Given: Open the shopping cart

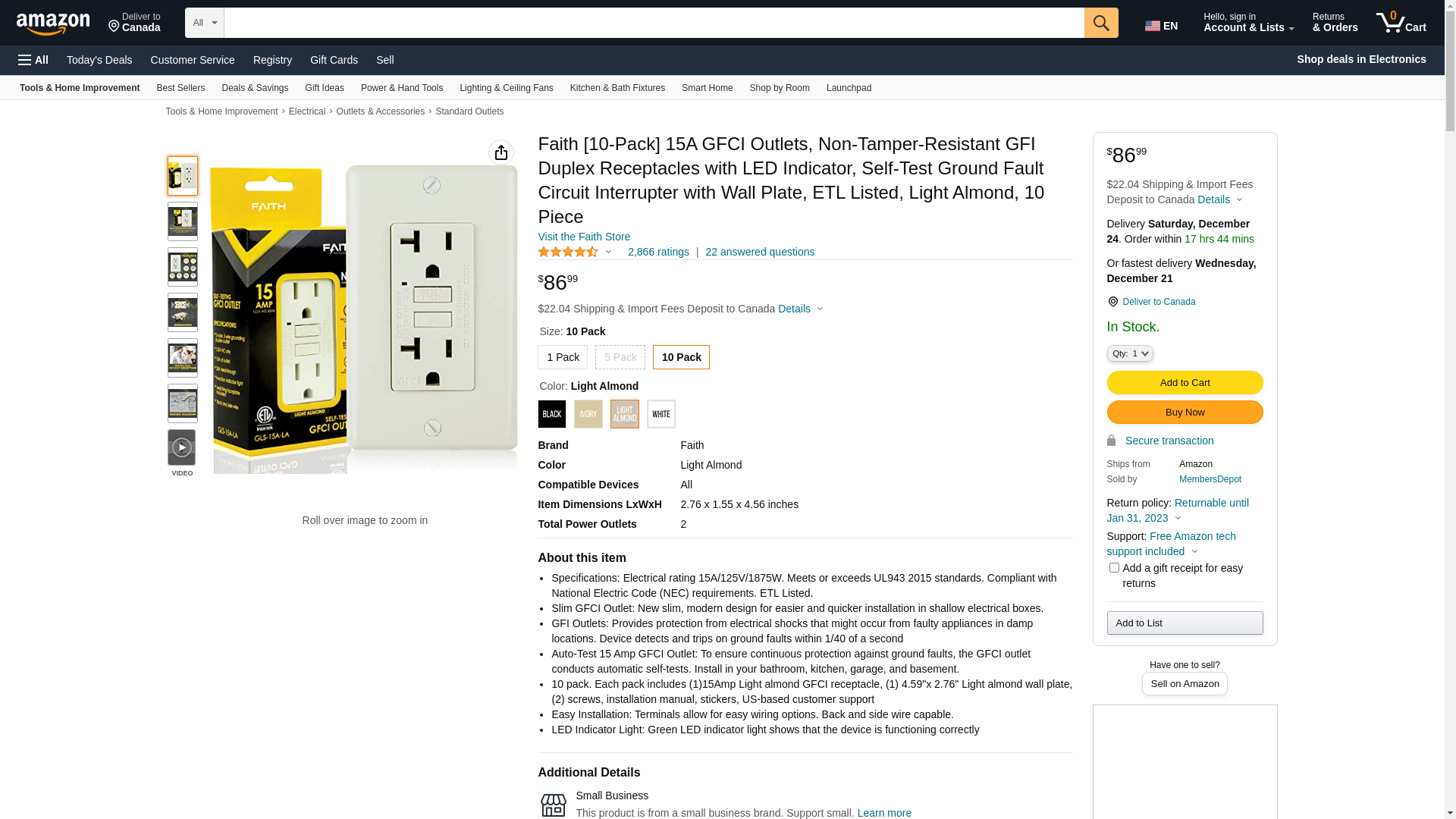Looking at the screenshot, I should click(x=1401, y=23).
